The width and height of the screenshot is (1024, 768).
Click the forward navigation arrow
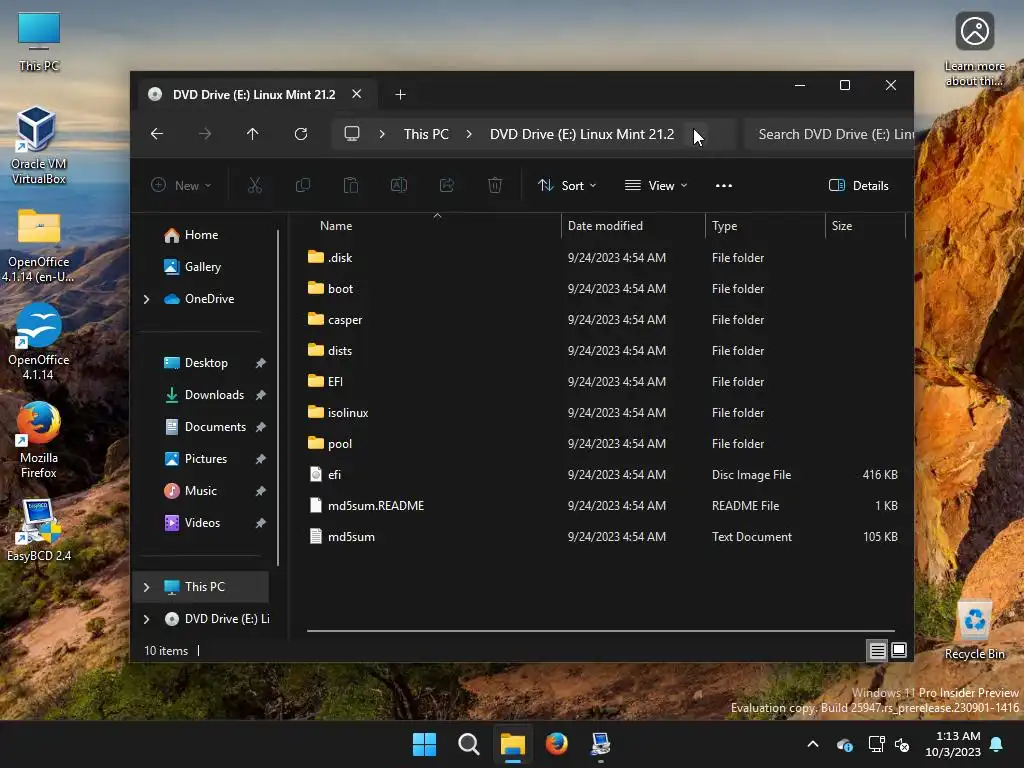point(205,134)
